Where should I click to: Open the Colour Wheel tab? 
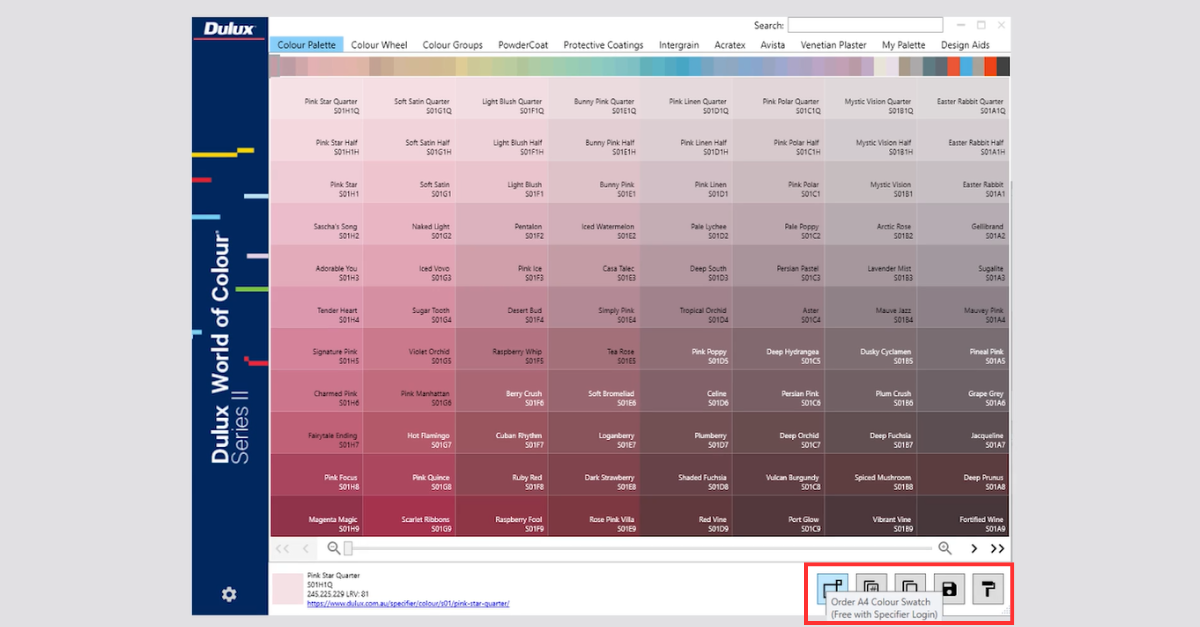point(379,45)
